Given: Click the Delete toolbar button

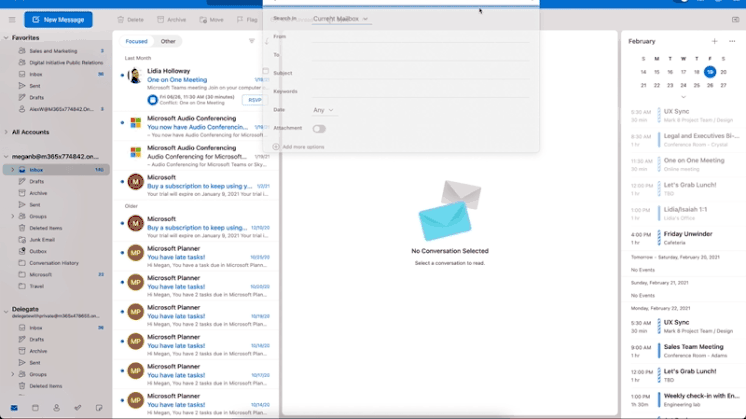Looking at the screenshot, I should [x=130, y=19].
